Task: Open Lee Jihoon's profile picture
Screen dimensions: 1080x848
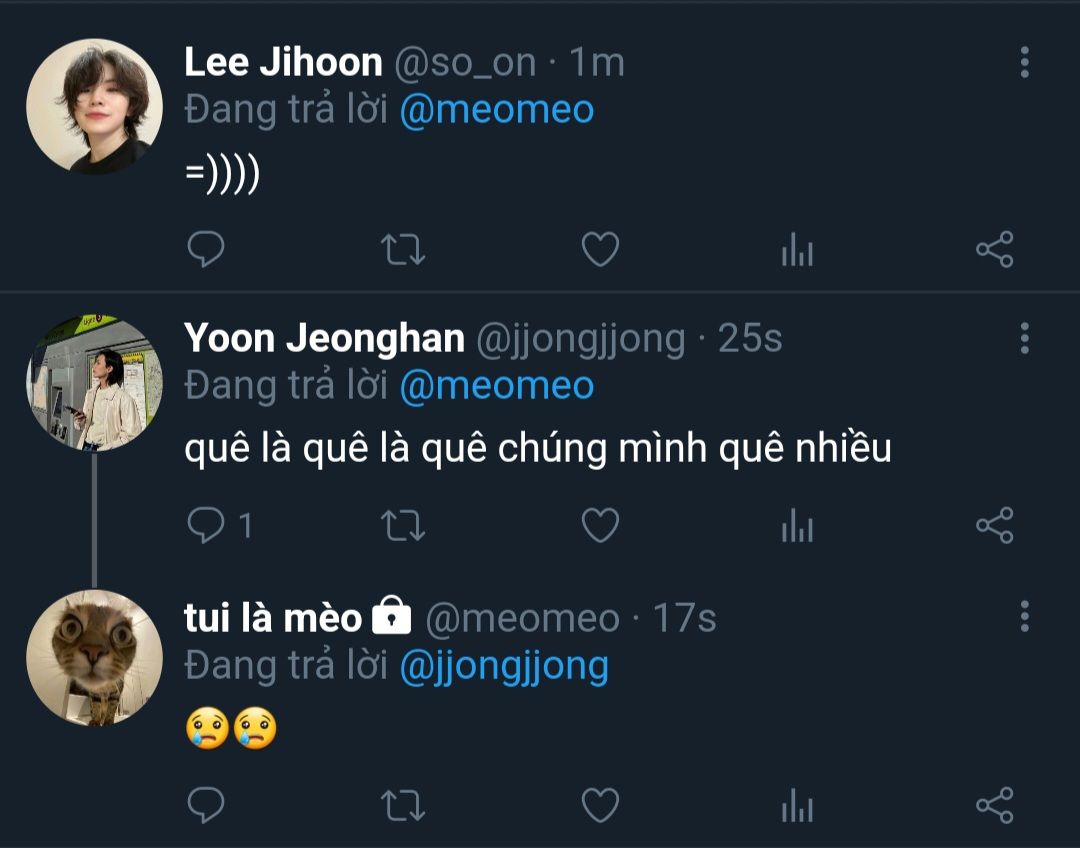Action: pos(94,106)
